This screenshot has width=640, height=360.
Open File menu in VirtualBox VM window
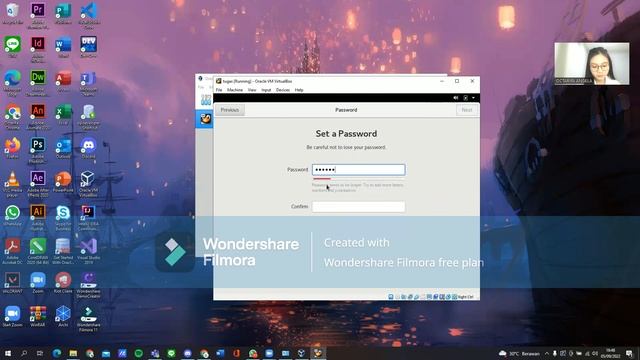(x=219, y=90)
